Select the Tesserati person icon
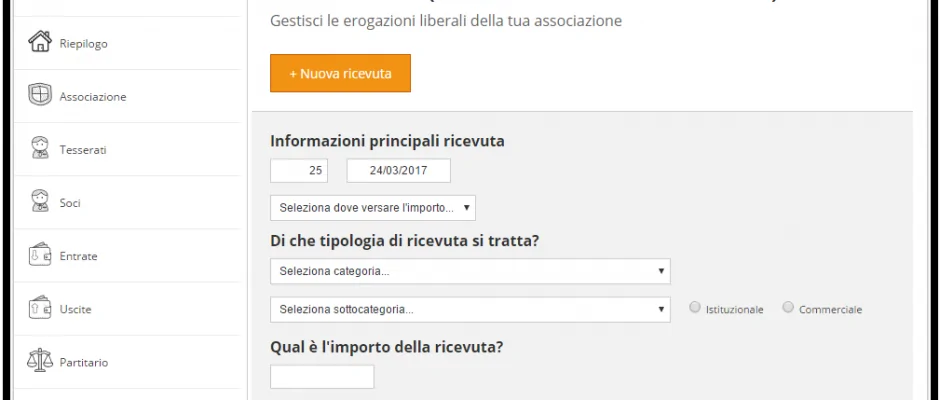Viewport: 940px width, 400px height. [x=40, y=148]
